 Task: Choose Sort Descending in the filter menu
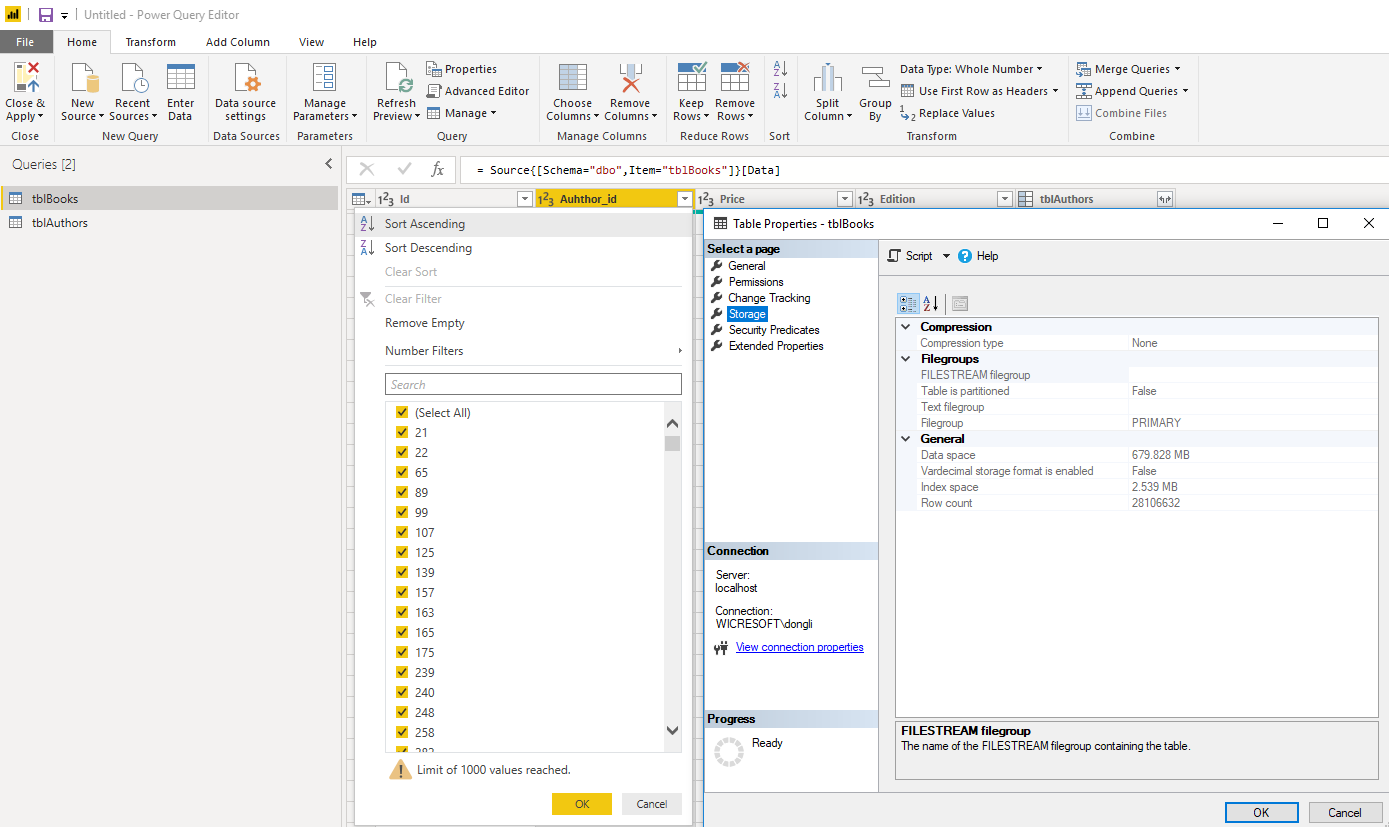(428, 248)
